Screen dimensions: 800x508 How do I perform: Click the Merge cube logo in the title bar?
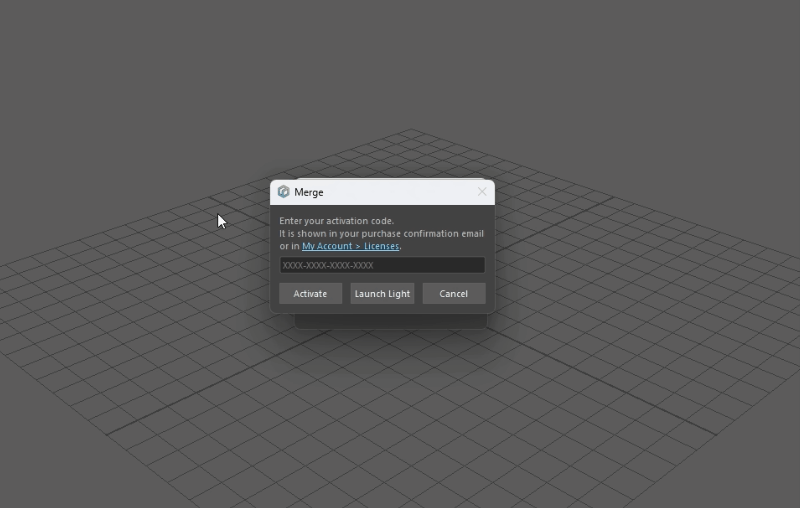(283, 192)
